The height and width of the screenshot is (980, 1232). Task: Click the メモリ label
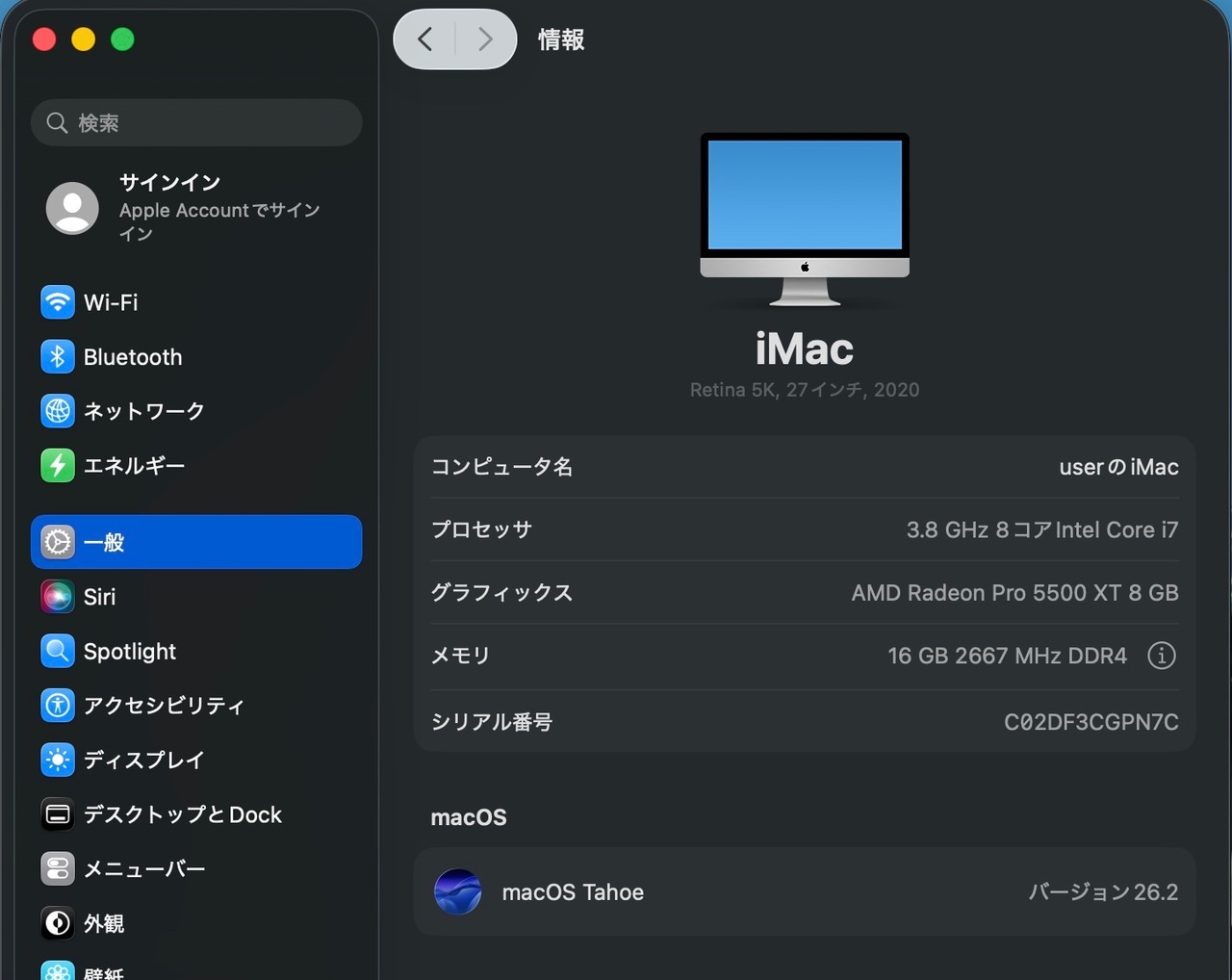pos(460,656)
